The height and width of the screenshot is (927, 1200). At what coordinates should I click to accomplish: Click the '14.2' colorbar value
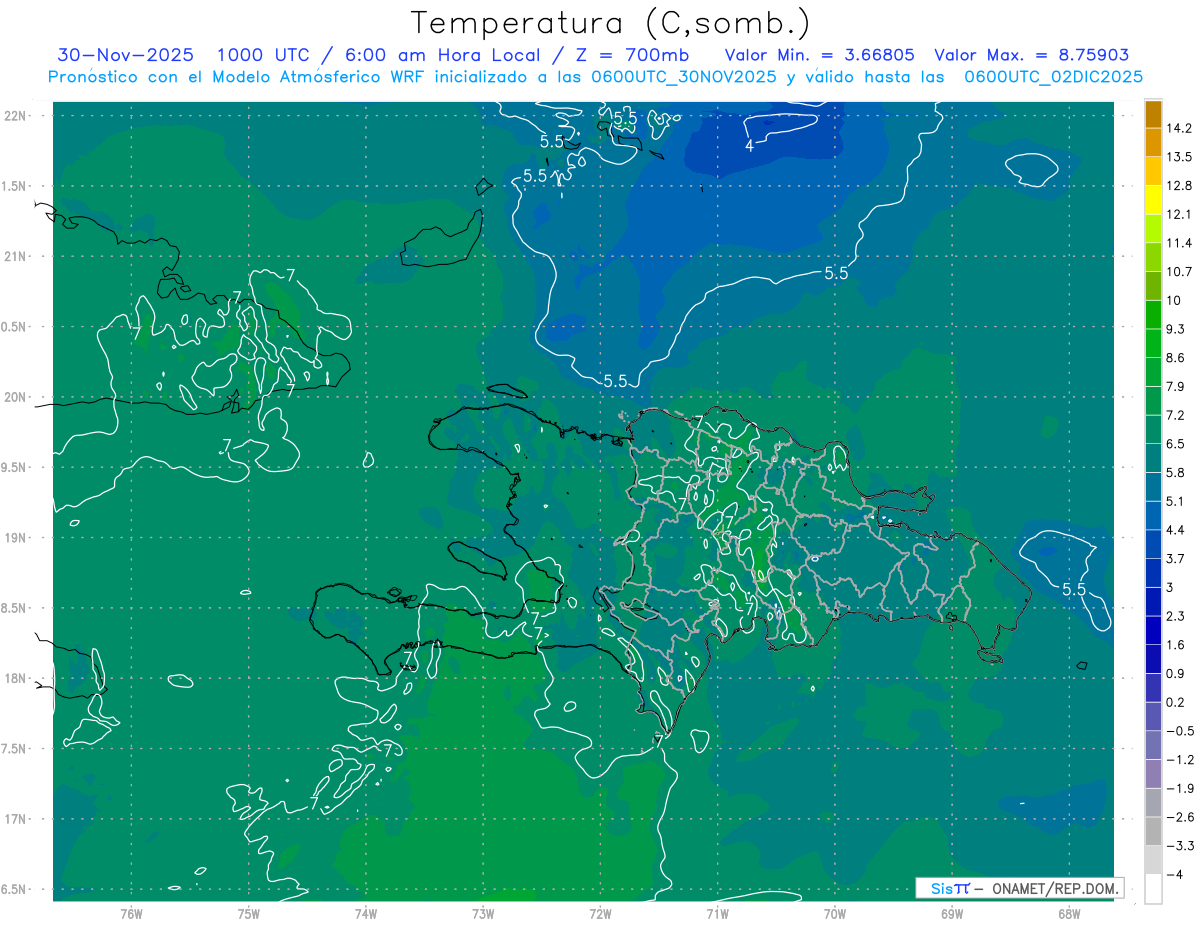(x=1178, y=128)
